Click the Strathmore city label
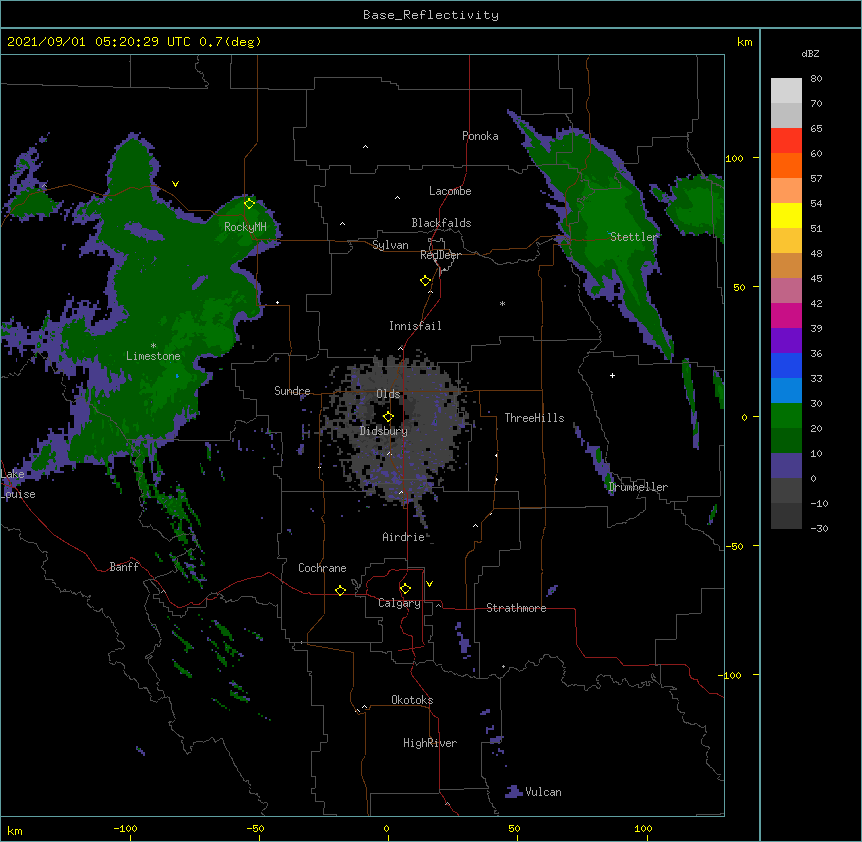Viewport: 862px width, 842px height. point(516,608)
